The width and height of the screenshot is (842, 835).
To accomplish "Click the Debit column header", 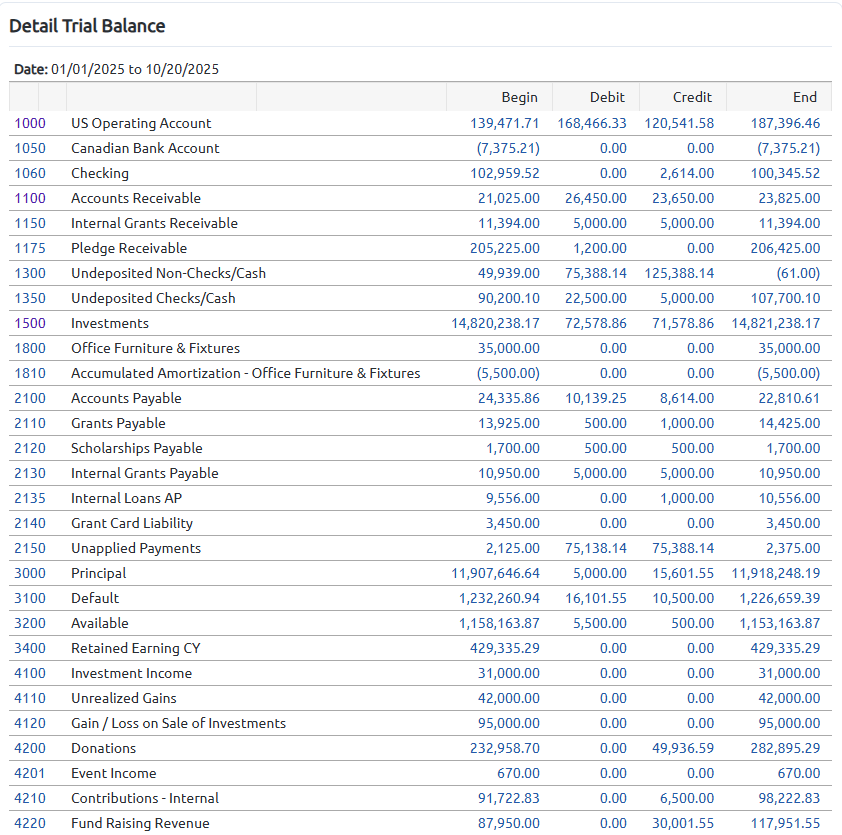I will coord(607,97).
